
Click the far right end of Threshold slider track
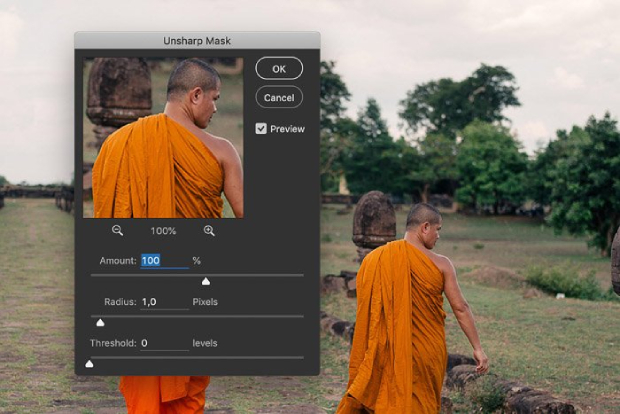click(x=302, y=357)
